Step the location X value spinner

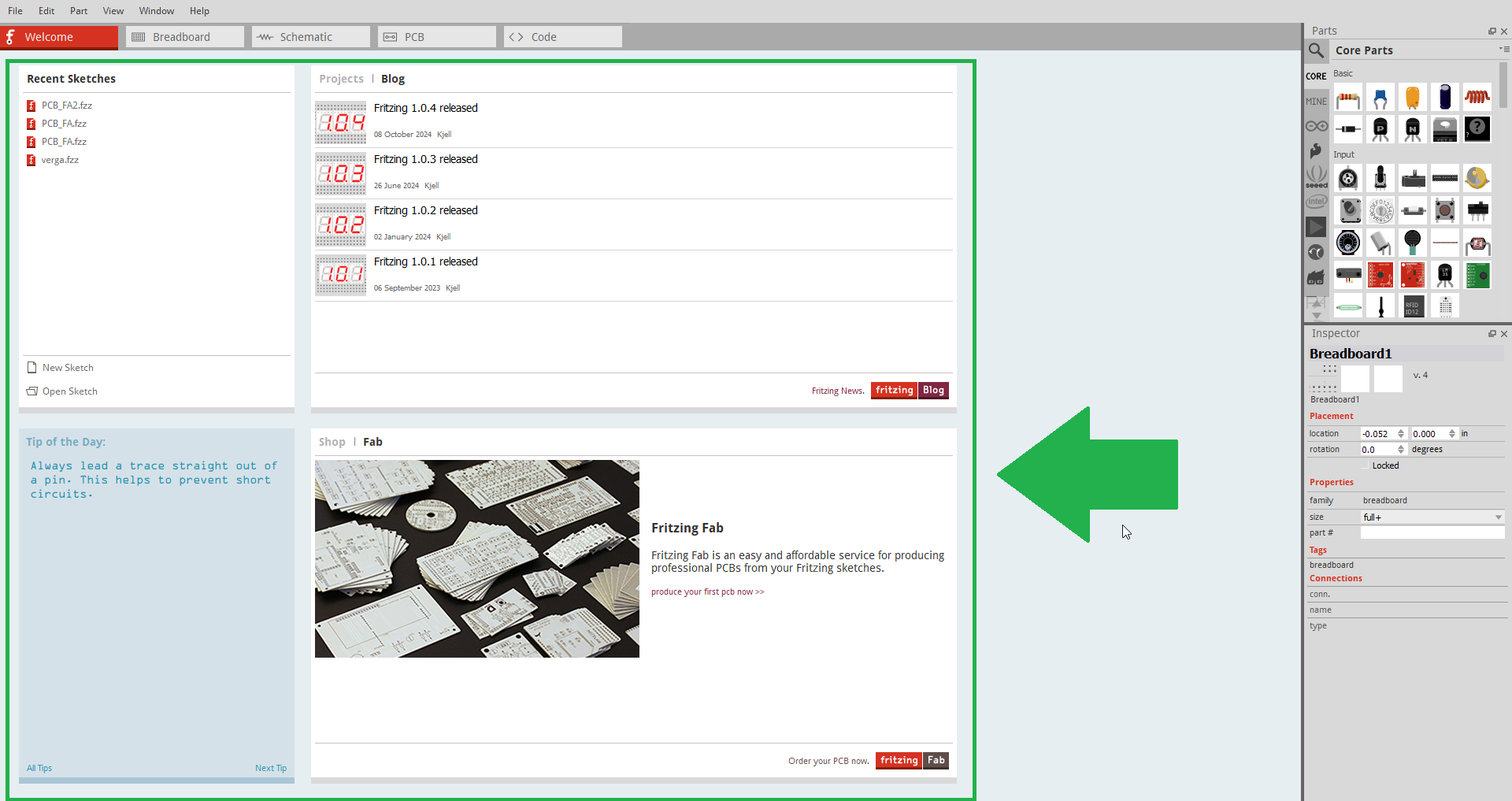click(1401, 434)
